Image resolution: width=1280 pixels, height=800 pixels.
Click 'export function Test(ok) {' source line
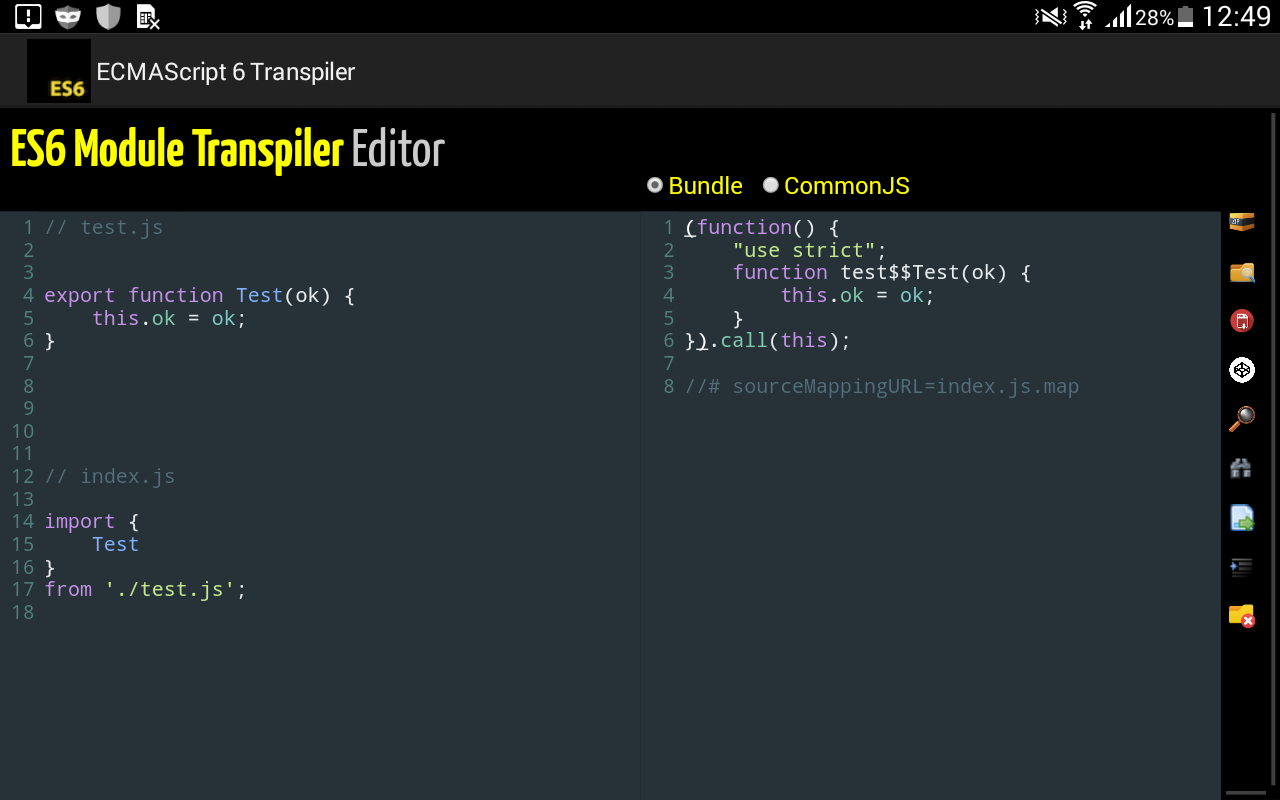coord(200,295)
